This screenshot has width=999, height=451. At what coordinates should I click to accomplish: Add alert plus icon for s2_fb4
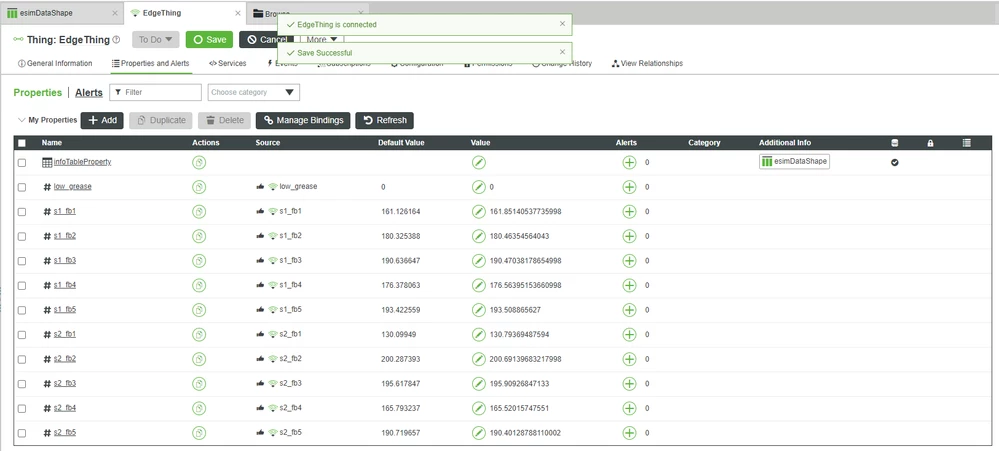(629, 408)
